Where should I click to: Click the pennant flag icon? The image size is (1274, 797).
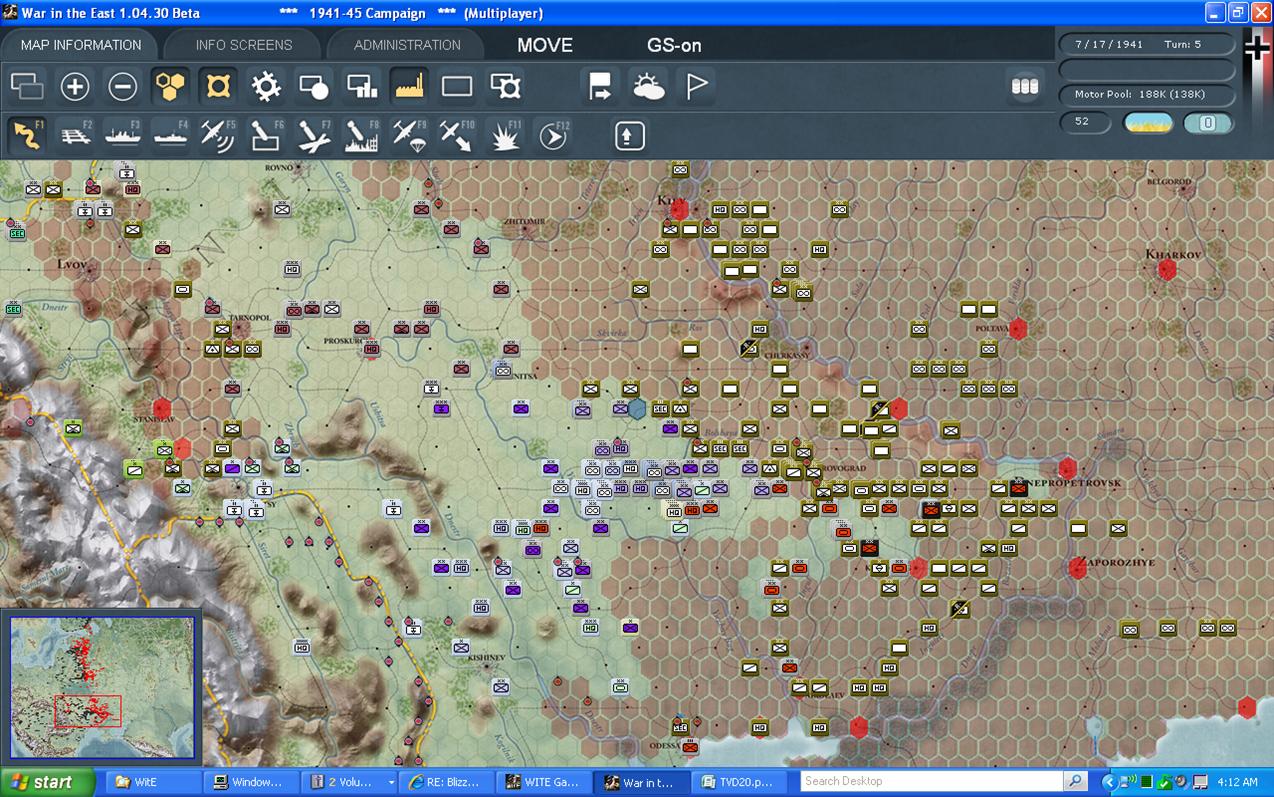(x=696, y=86)
